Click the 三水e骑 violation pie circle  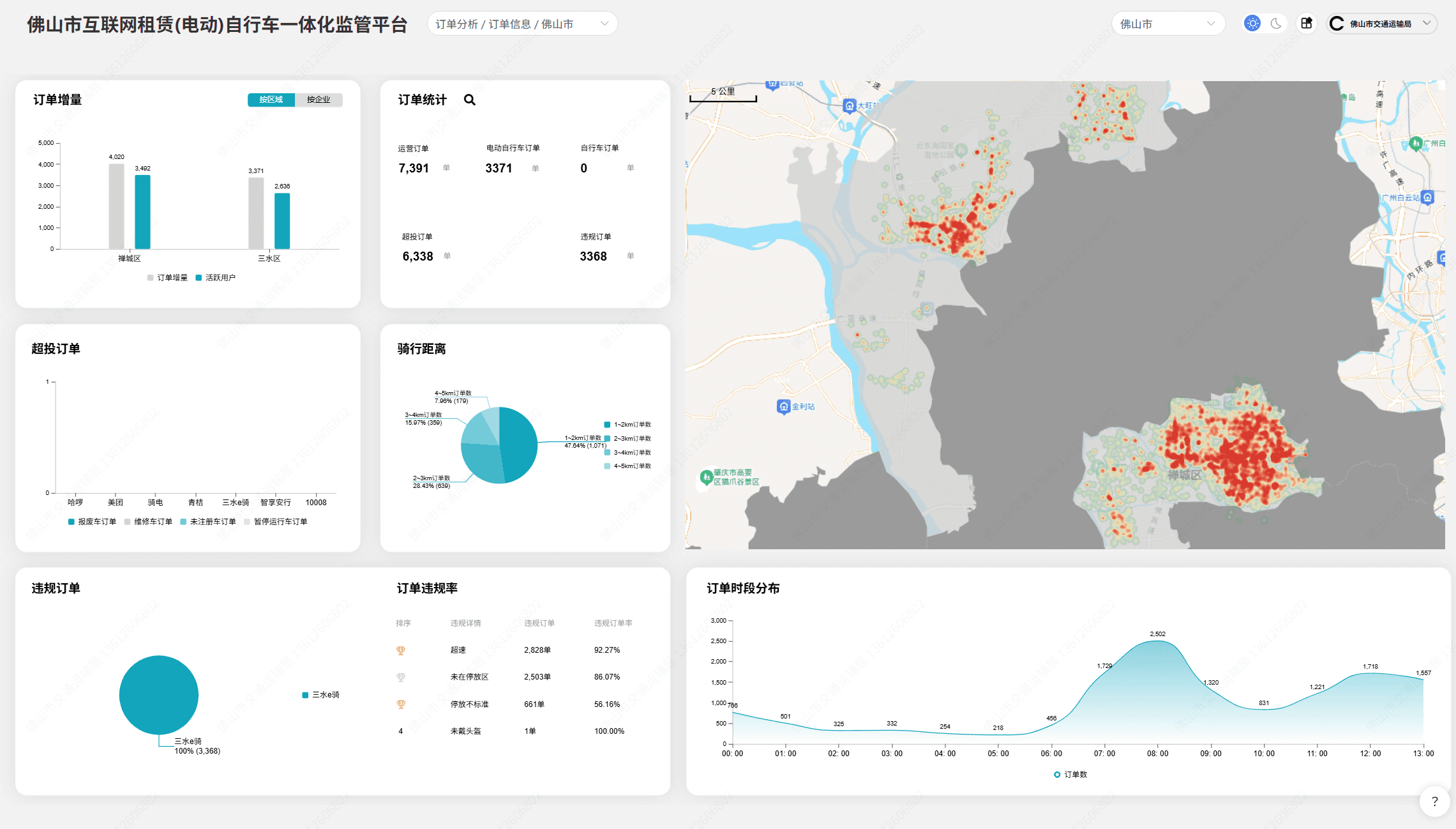(159, 695)
